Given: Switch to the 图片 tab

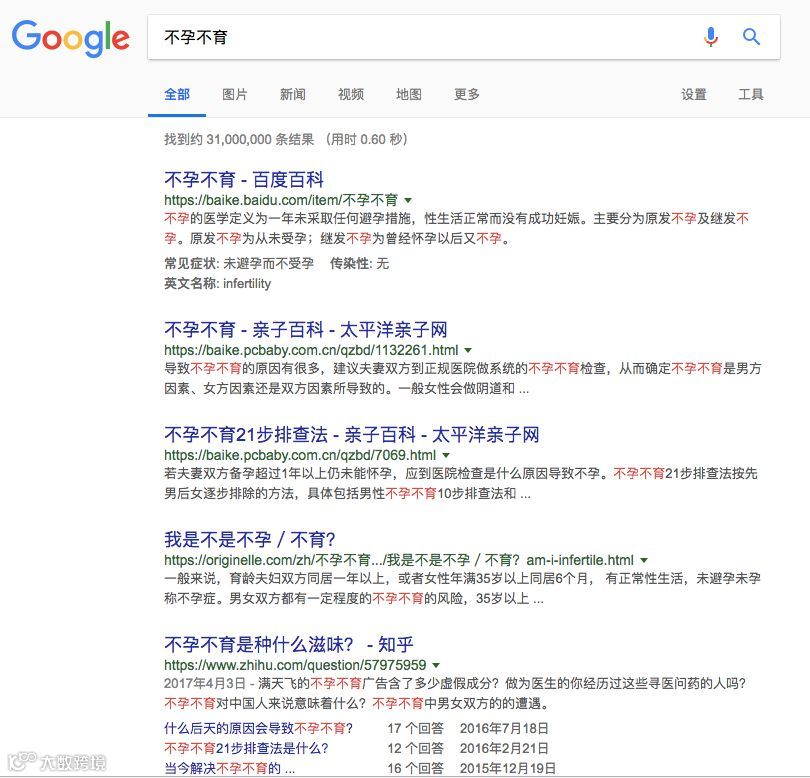Looking at the screenshot, I should pyautogui.click(x=235, y=95).
